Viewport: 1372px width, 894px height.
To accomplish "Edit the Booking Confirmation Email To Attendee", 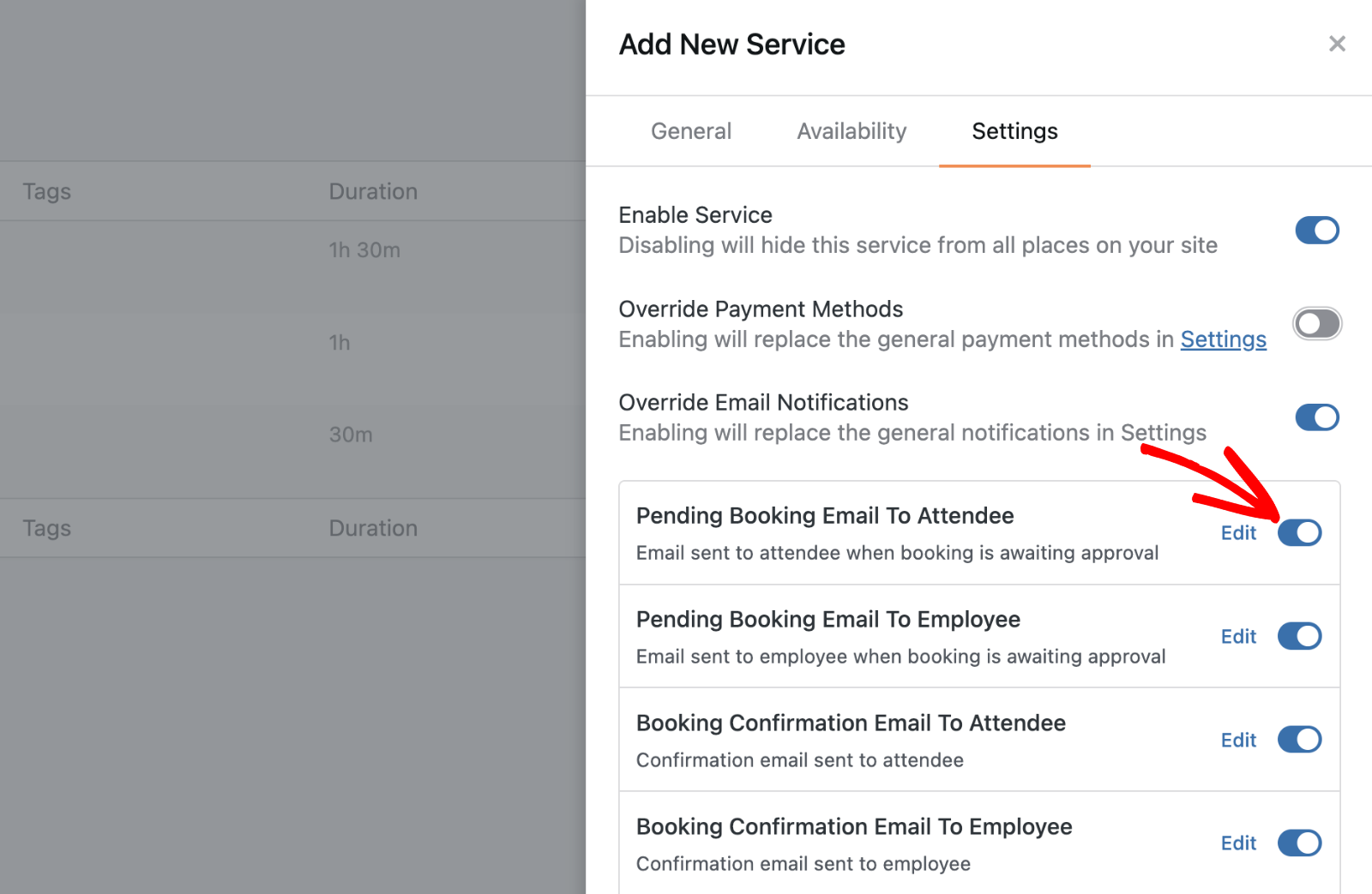I will point(1238,739).
